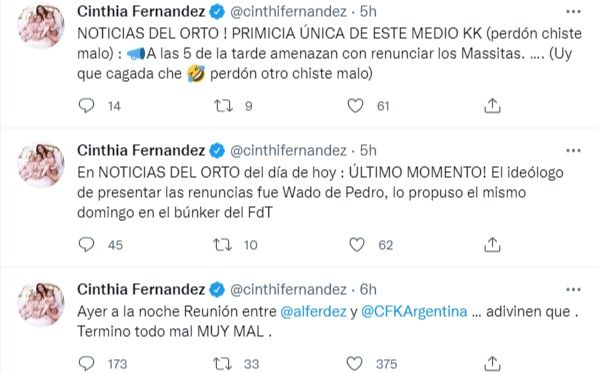
Task: Open the 6h timestamp on the last tweet
Action: click(368, 289)
